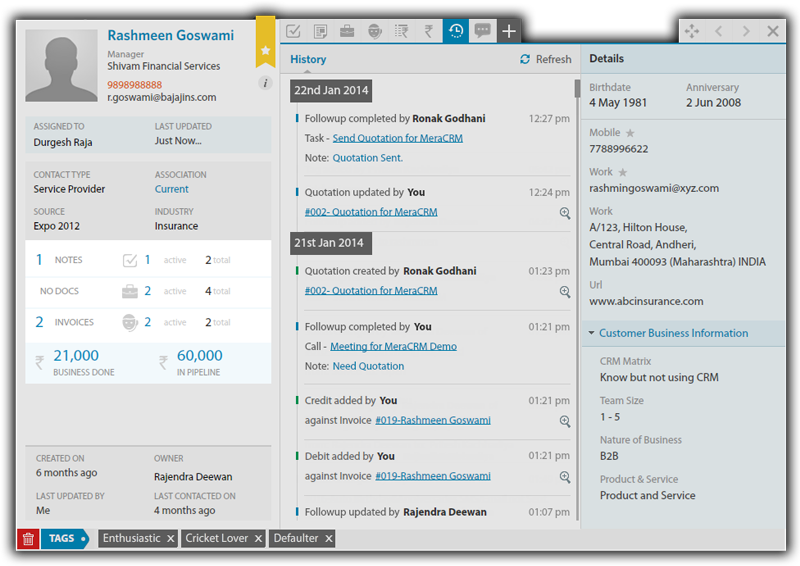
Task: Collapse Customer Business Information section
Action: tap(591, 333)
